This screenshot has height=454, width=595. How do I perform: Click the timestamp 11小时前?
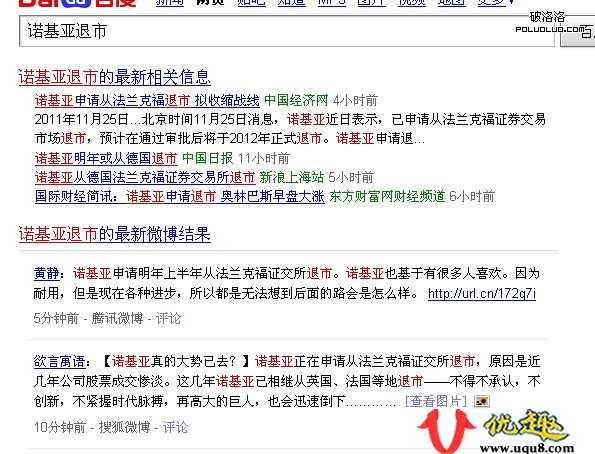264,158
